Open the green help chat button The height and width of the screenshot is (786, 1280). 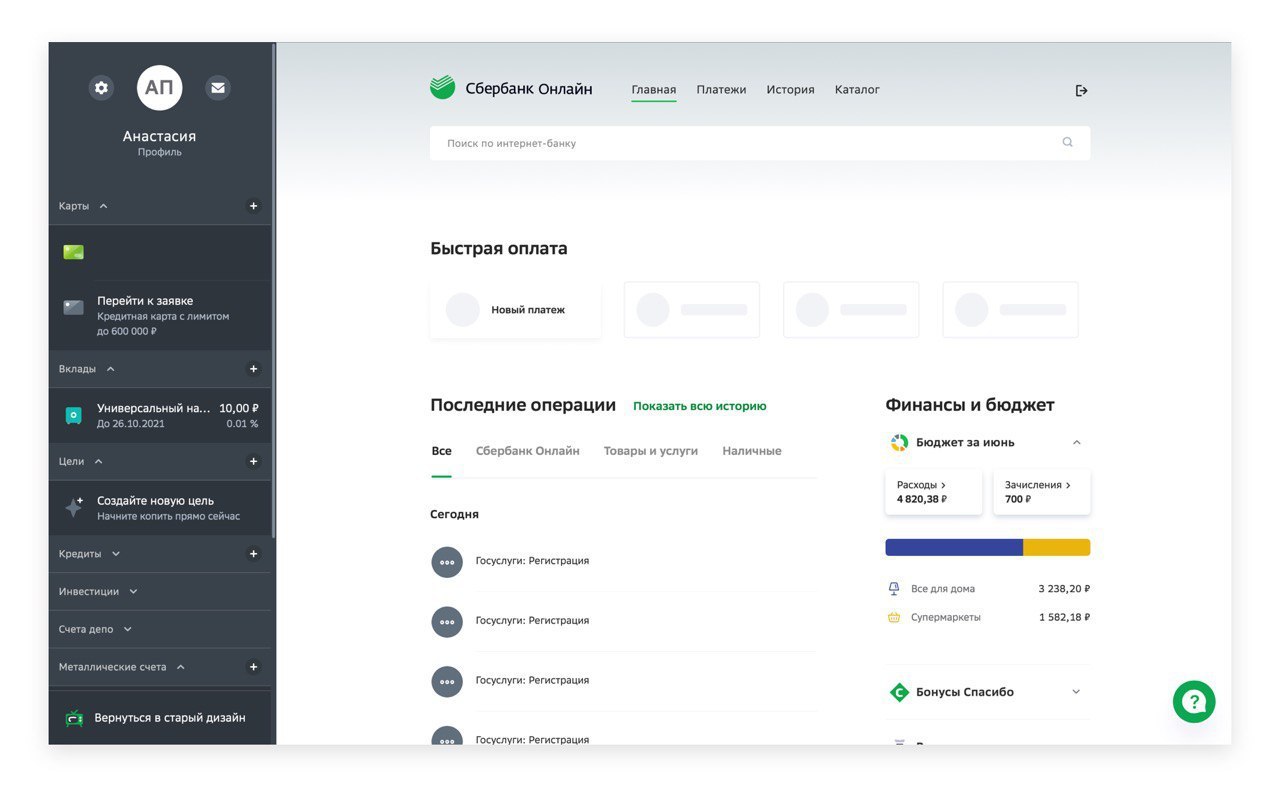[1194, 702]
